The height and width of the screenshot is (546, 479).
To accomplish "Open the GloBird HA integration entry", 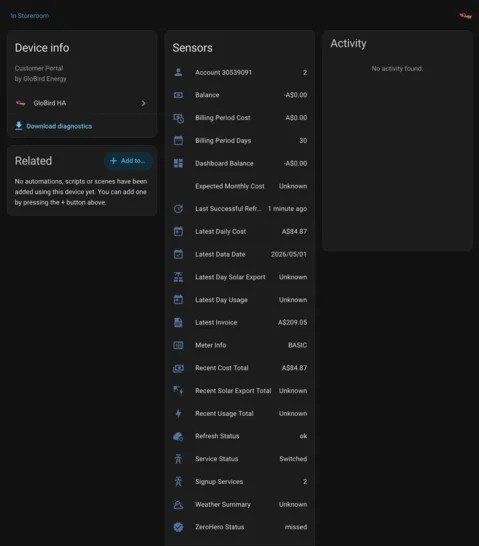I will (x=81, y=103).
